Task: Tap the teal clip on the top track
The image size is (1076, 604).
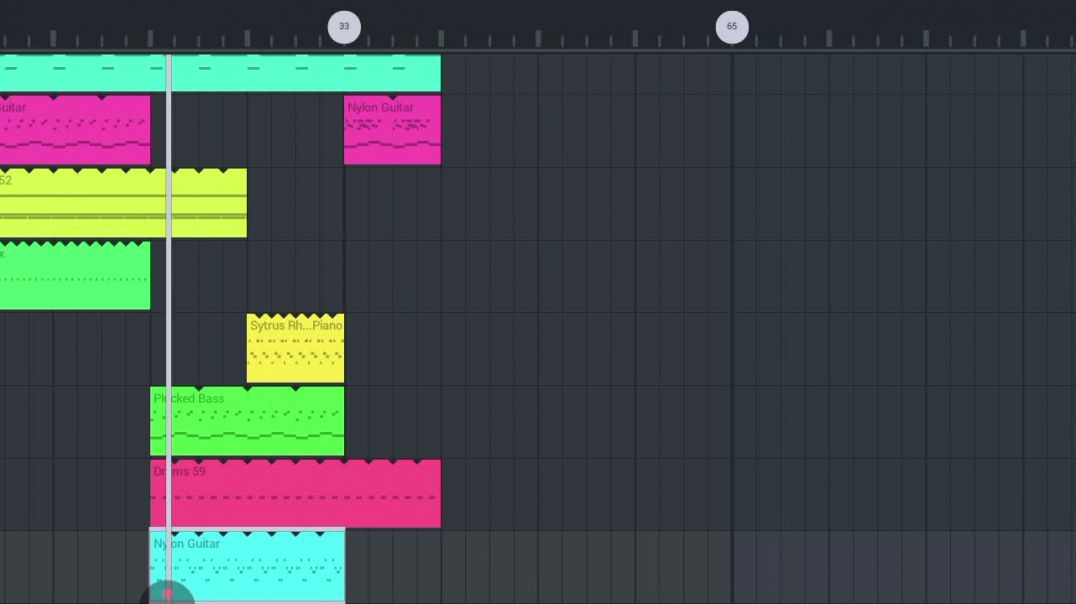Action: tap(300, 73)
